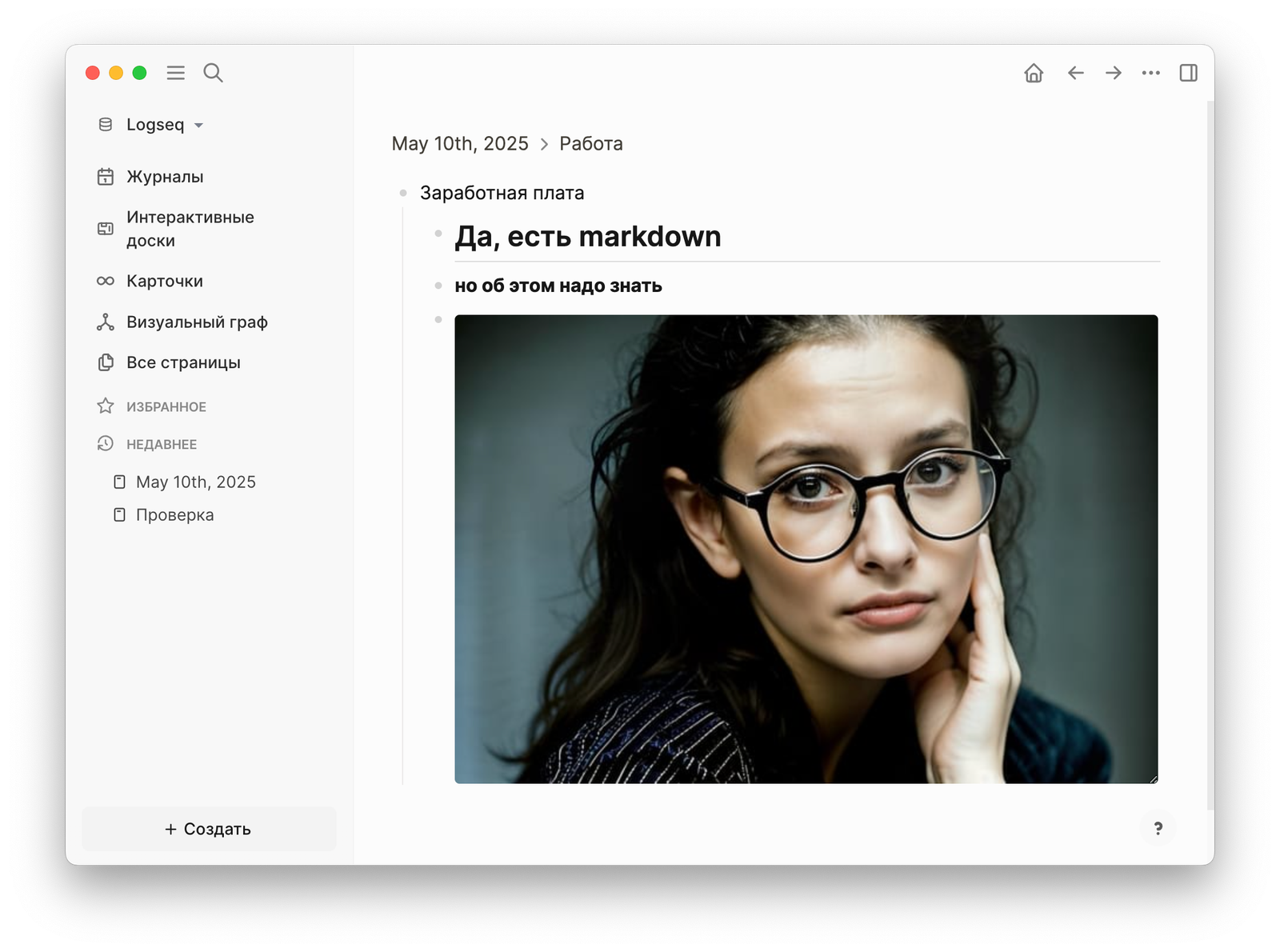1280x952 pixels.
Task: Click May 10th, 2025 breadcrumb link
Action: click(460, 144)
